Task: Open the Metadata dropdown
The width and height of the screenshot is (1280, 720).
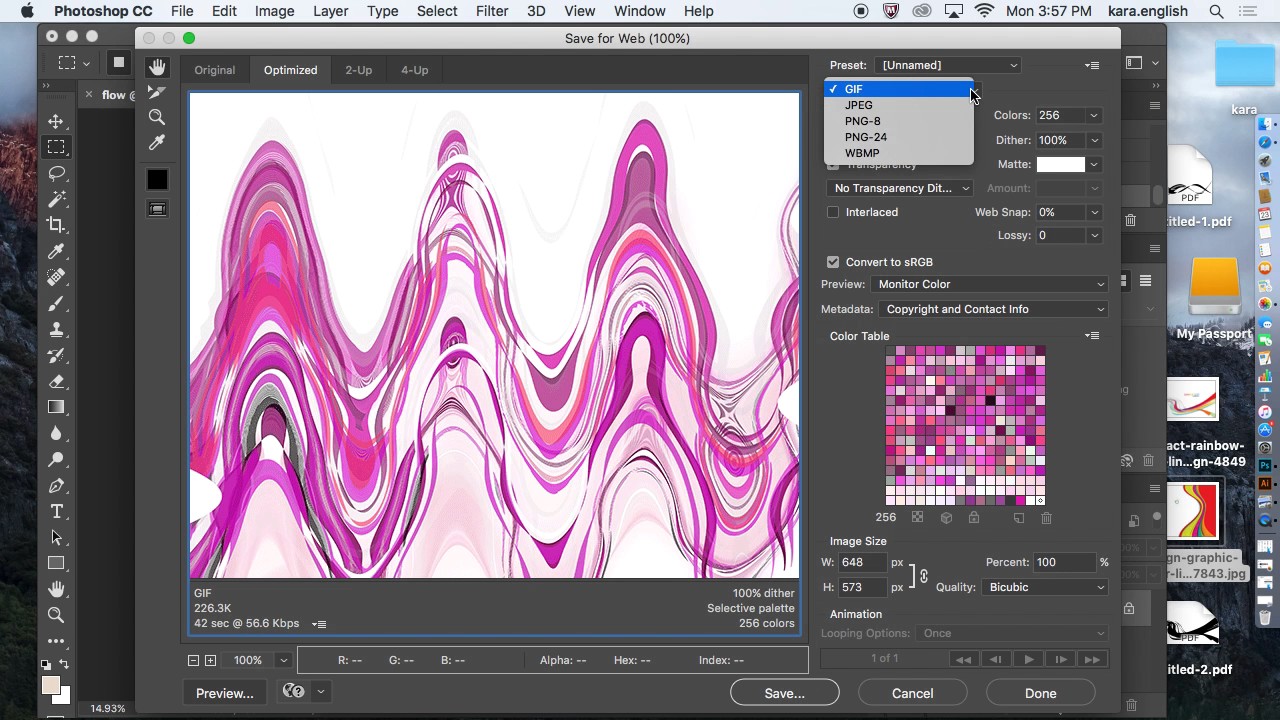Action: click(993, 309)
